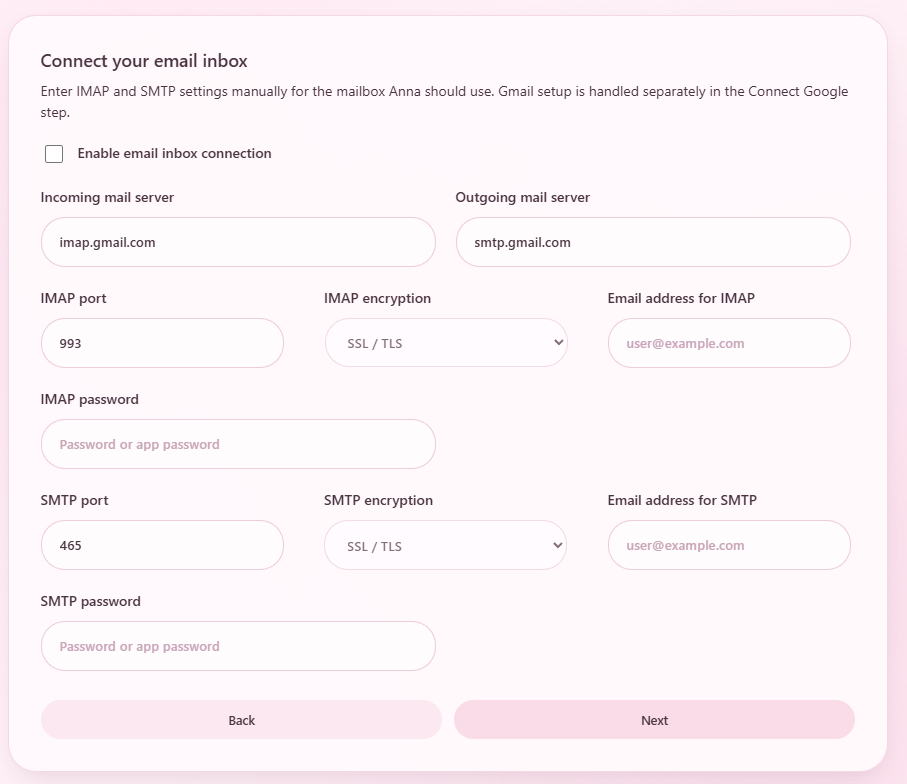Open the IMAP encryption dropdown
This screenshot has width=907, height=784.
click(x=445, y=343)
